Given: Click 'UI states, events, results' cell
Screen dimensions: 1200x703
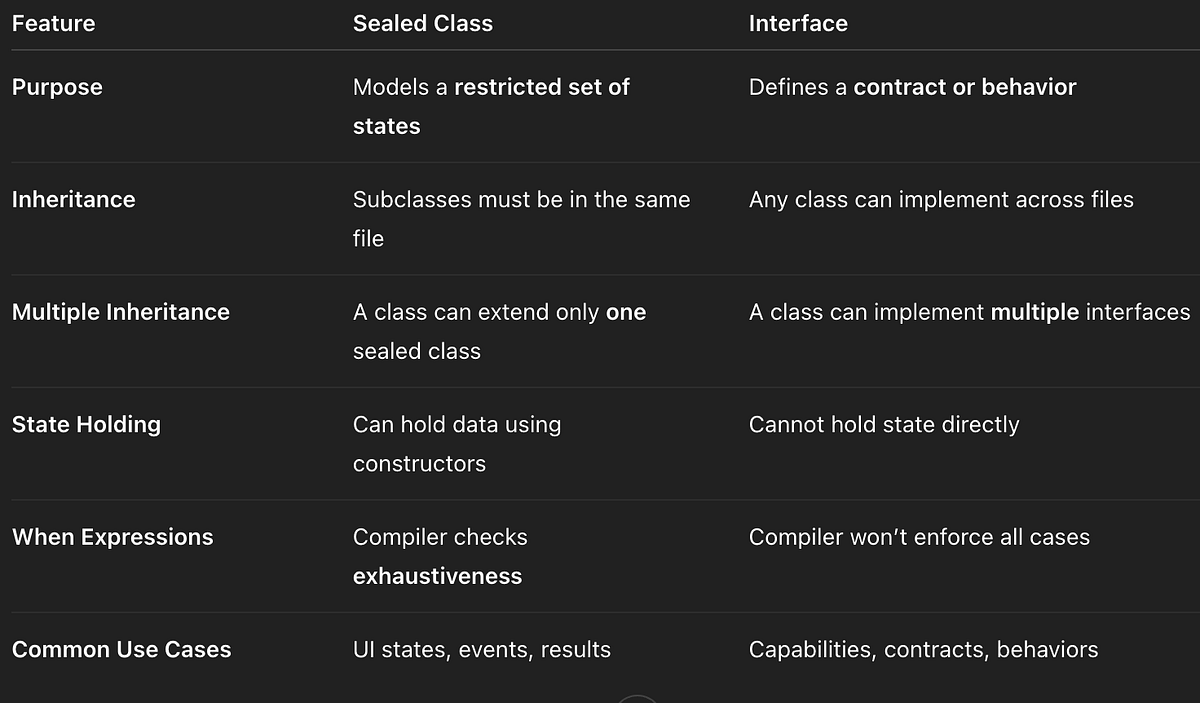Looking at the screenshot, I should pyautogui.click(x=482, y=649).
